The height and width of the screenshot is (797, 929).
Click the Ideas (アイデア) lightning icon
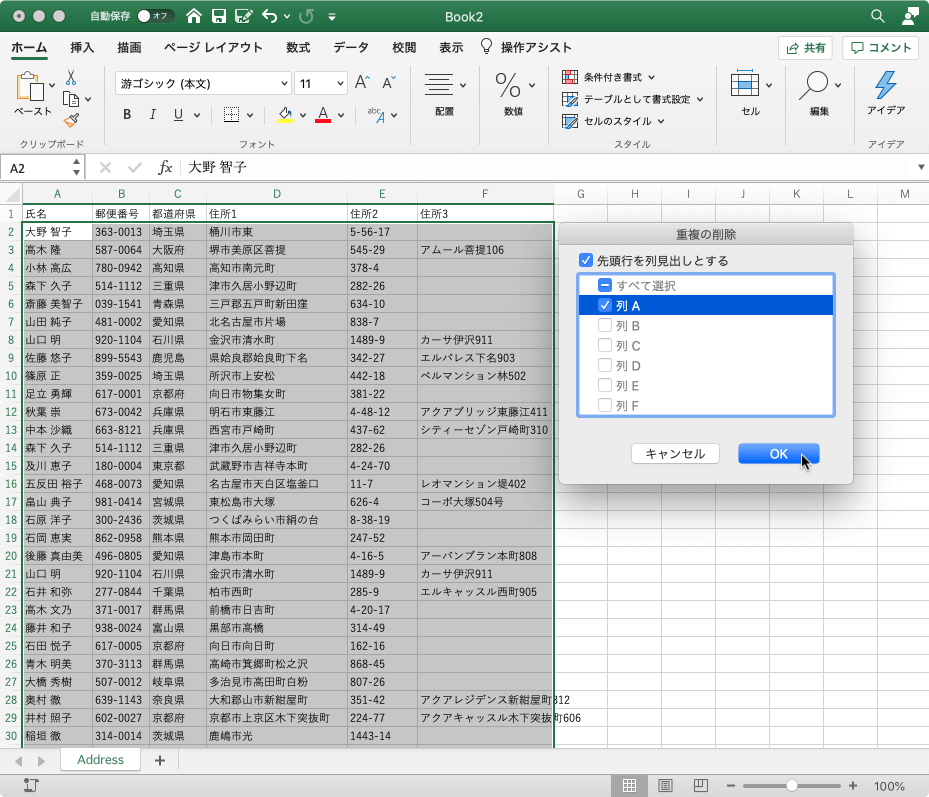coord(886,85)
